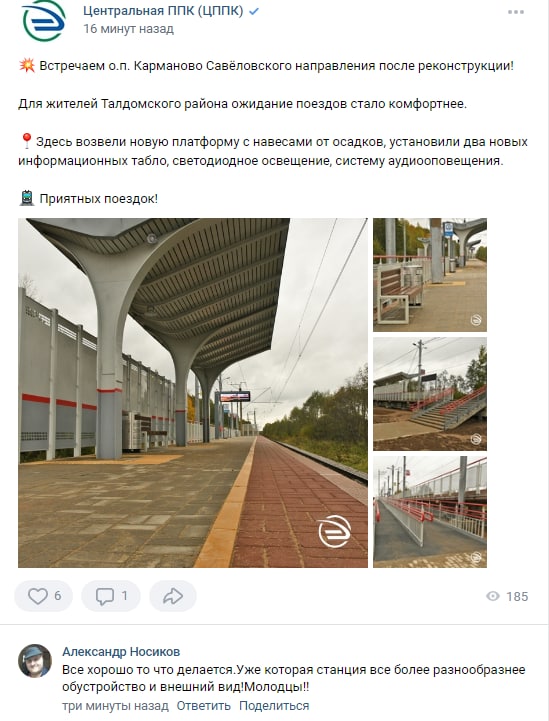Click the eye views counter icon
The image size is (549, 721).
[492, 596]
